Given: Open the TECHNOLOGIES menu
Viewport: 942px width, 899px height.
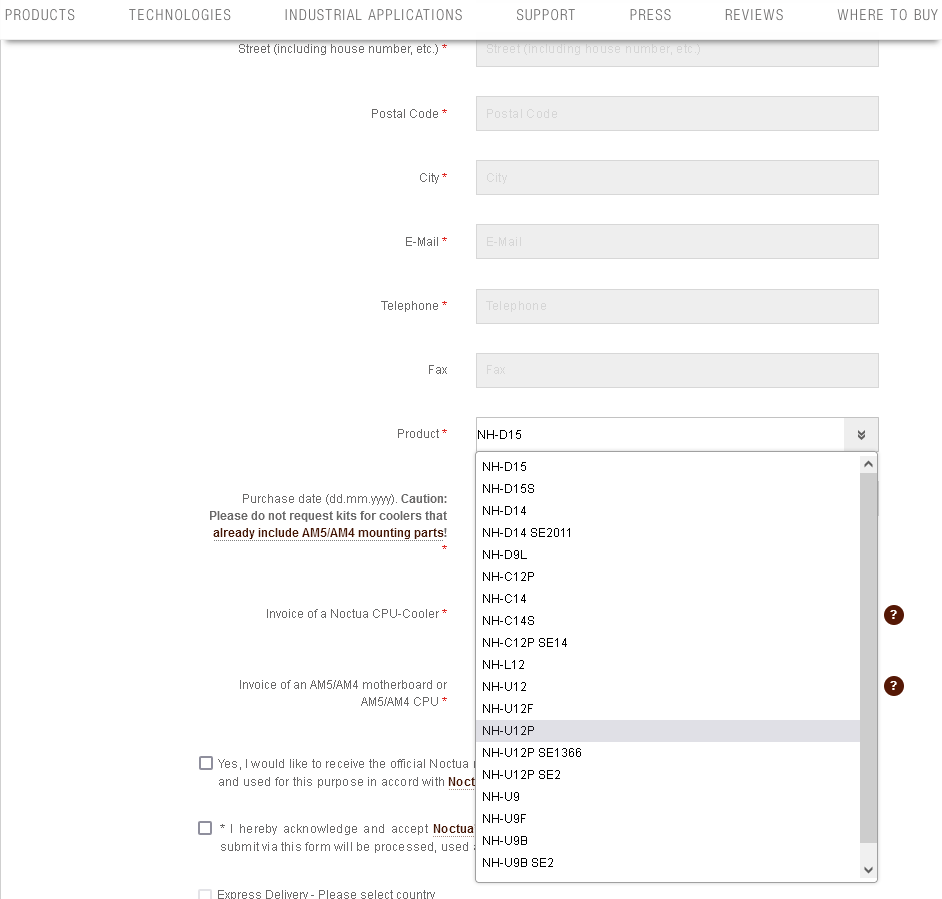Looking at the screenshot, I should click(x=180, y=15).
